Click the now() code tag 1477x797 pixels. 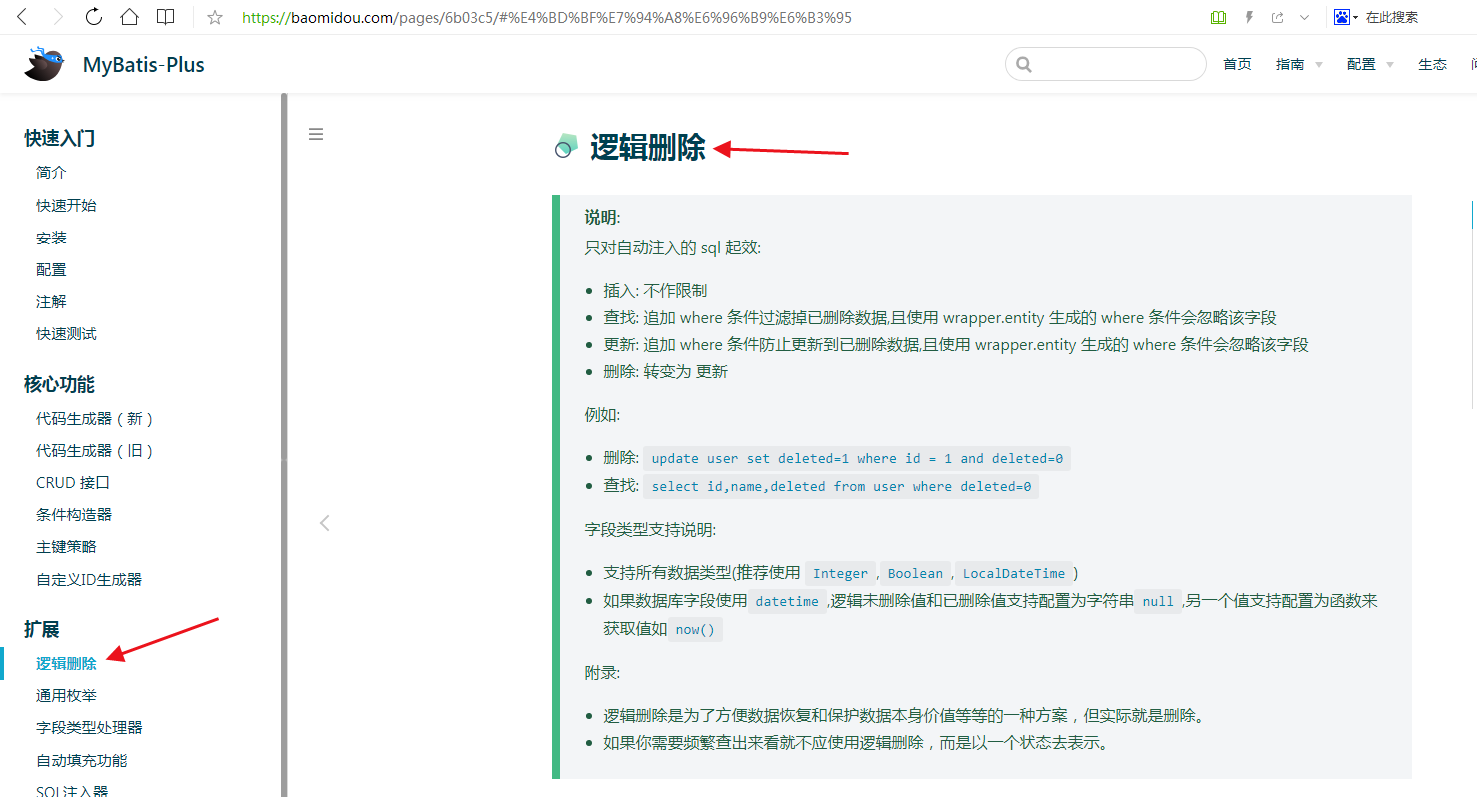(695, 630)
